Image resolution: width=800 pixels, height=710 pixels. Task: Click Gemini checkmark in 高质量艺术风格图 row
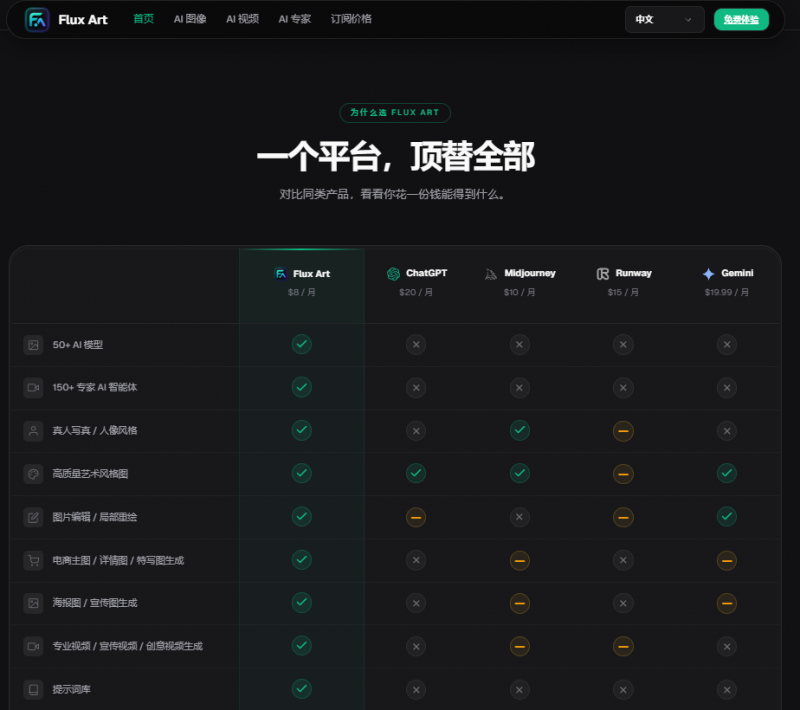(x=727, y=473)
